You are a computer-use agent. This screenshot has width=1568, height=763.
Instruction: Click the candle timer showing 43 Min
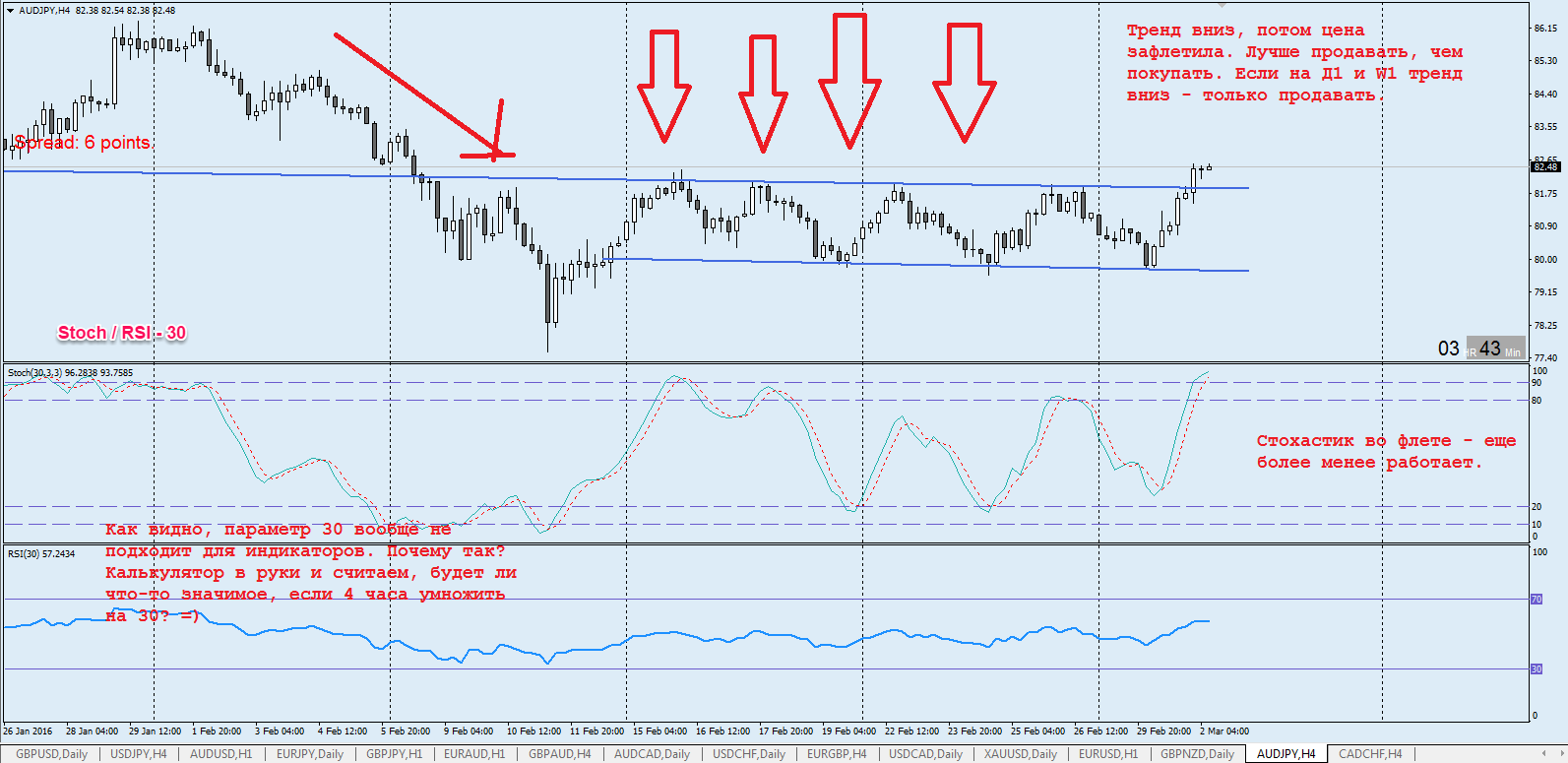click(1495, 349)
